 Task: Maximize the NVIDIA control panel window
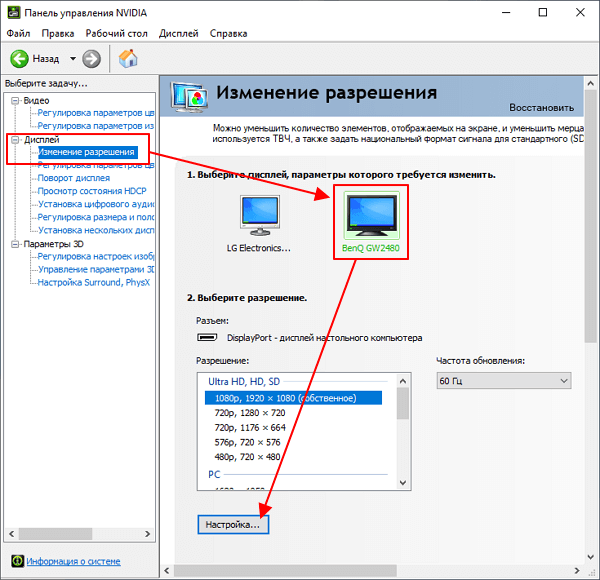pos(543,13)
